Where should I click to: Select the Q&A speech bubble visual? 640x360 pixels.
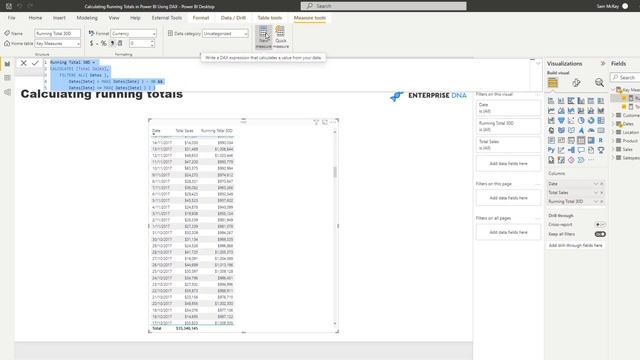[581, 150]
